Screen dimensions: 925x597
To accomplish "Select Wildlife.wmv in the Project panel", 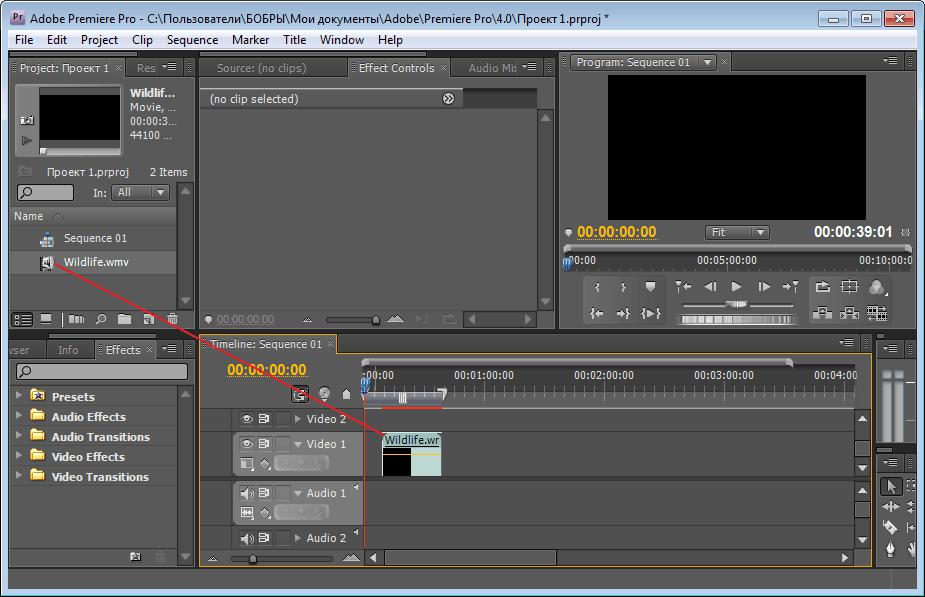I will coord(96,263).
